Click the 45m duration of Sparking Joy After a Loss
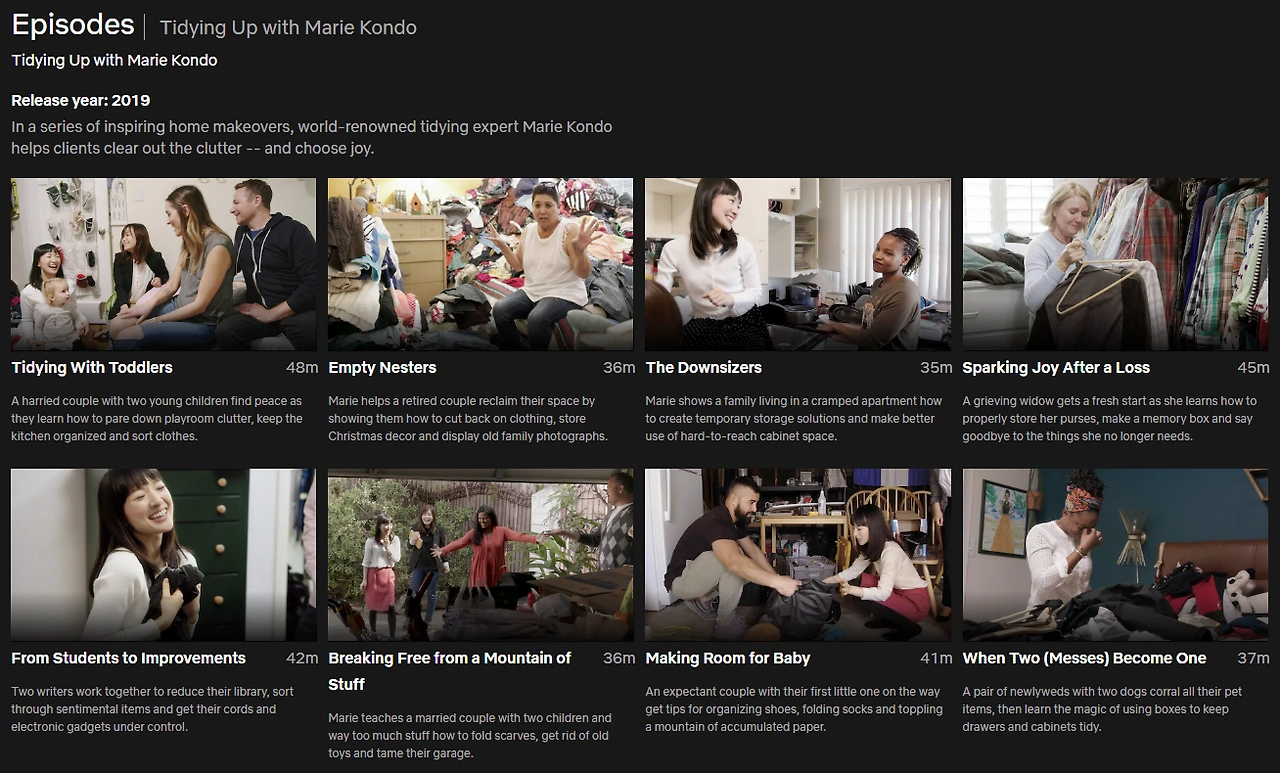Screen dimensions: 1280x773 pos(1253,368)
